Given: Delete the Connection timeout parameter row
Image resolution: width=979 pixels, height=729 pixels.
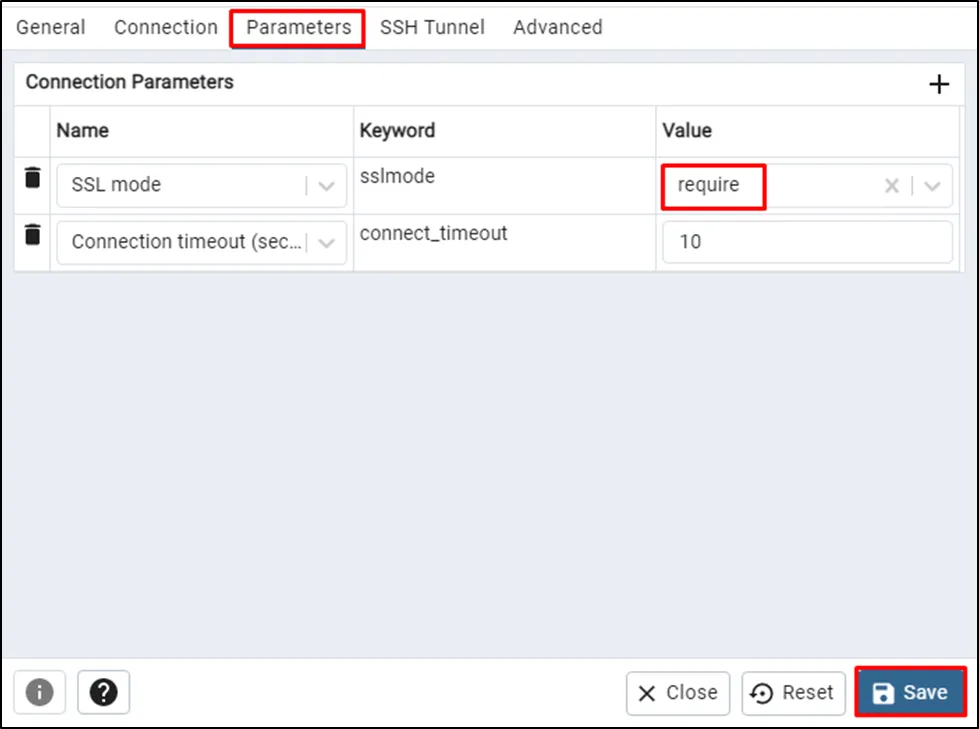Looking at the screenshot, I should pos(33,236).
